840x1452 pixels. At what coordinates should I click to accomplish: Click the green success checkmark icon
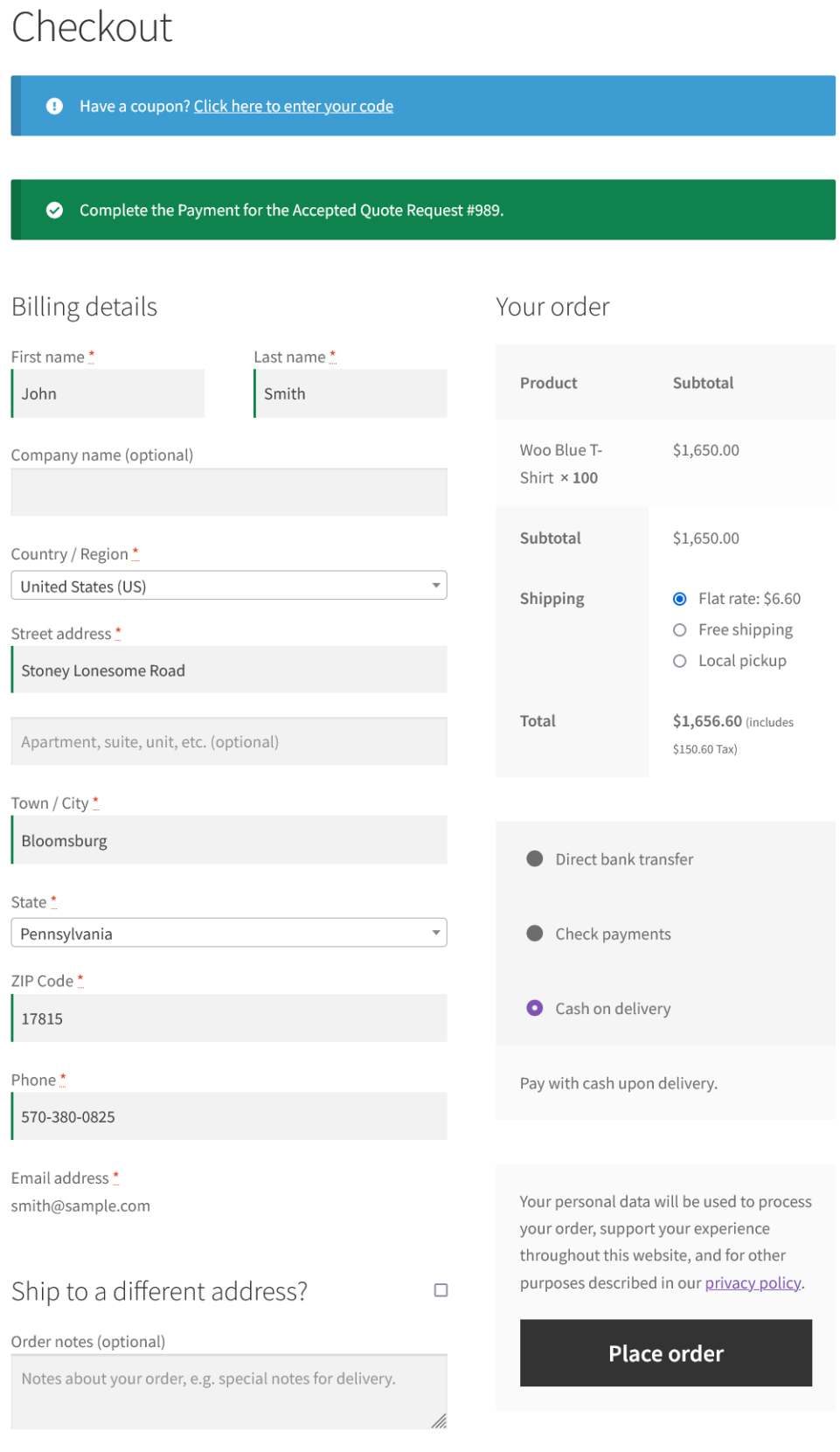pos(54,210)
